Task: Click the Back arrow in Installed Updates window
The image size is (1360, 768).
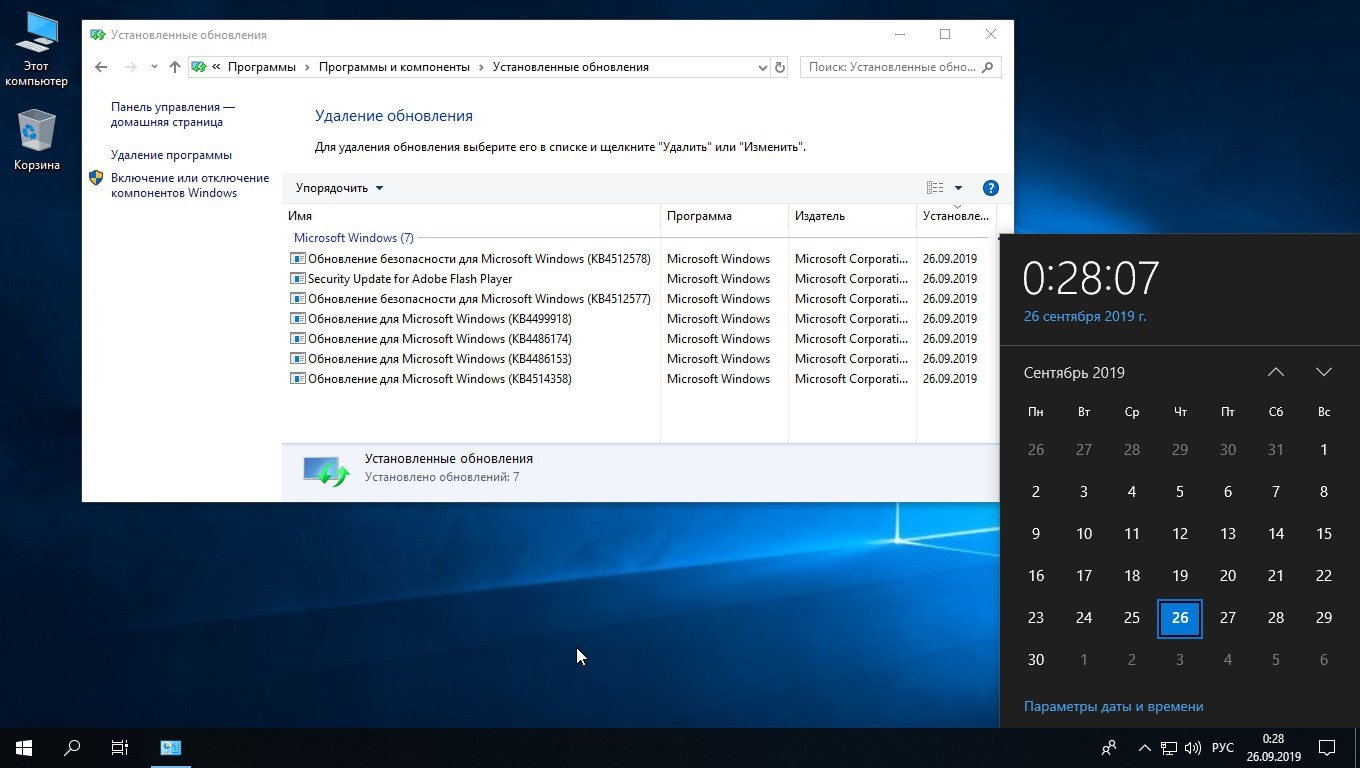Action: click(x=101, y=67)
